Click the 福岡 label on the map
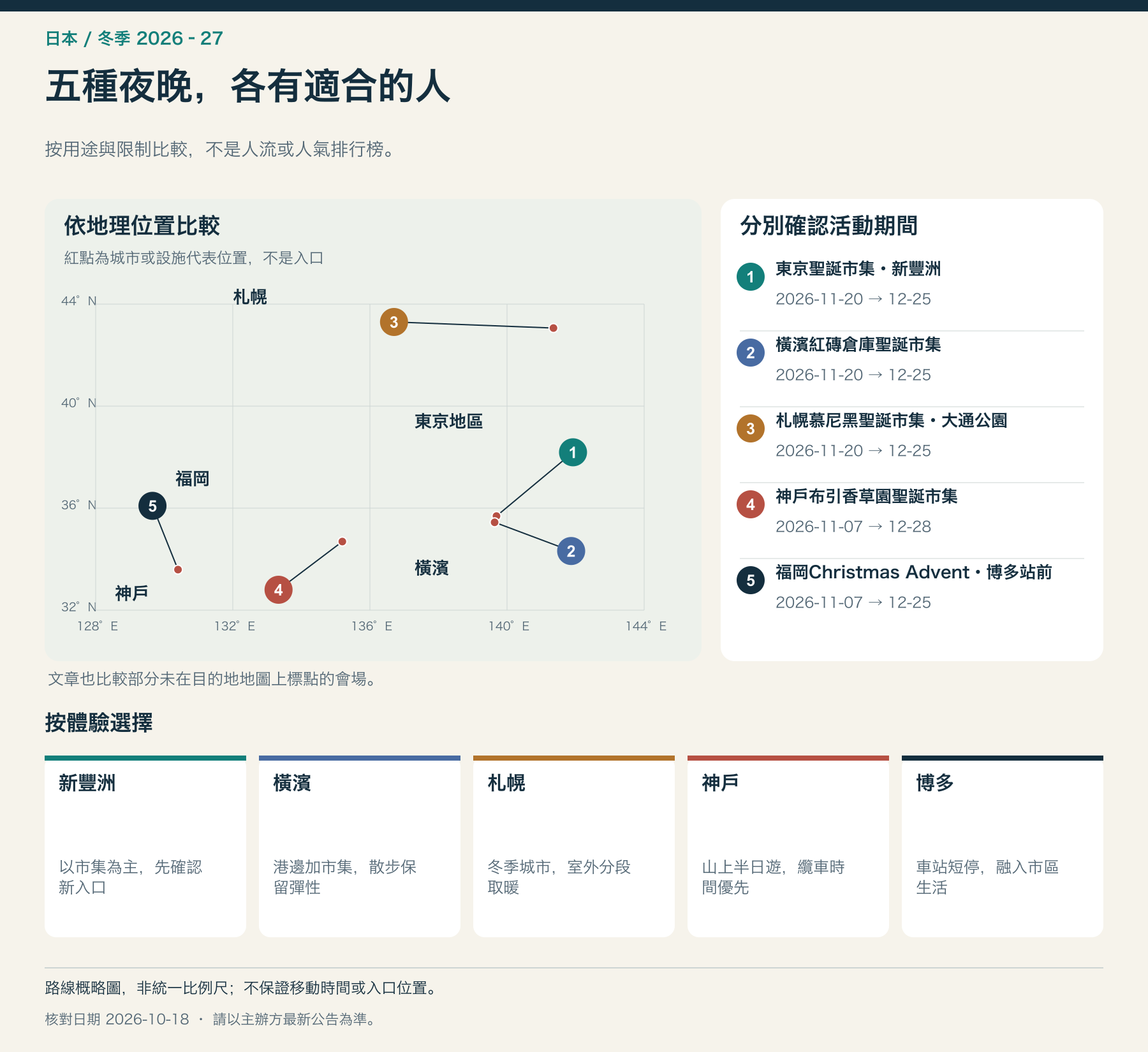This screenshot has width=1148, height=1052. tap(193, 479)
